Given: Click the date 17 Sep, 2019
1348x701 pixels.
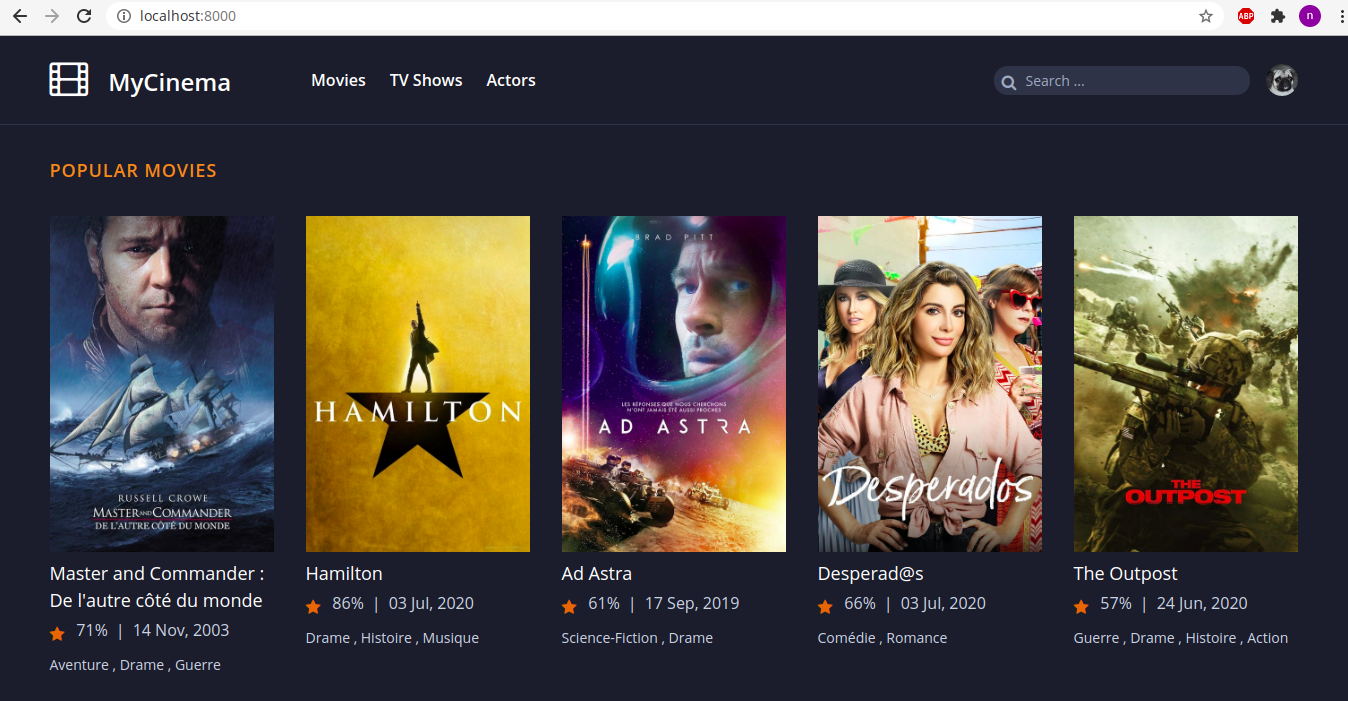Looking at the screenshot, I should click(692, 604).
